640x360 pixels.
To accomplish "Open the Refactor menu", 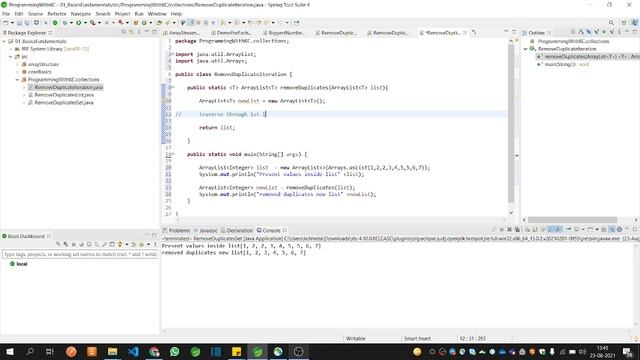I will pyautogui.click(x=57, y=14).
